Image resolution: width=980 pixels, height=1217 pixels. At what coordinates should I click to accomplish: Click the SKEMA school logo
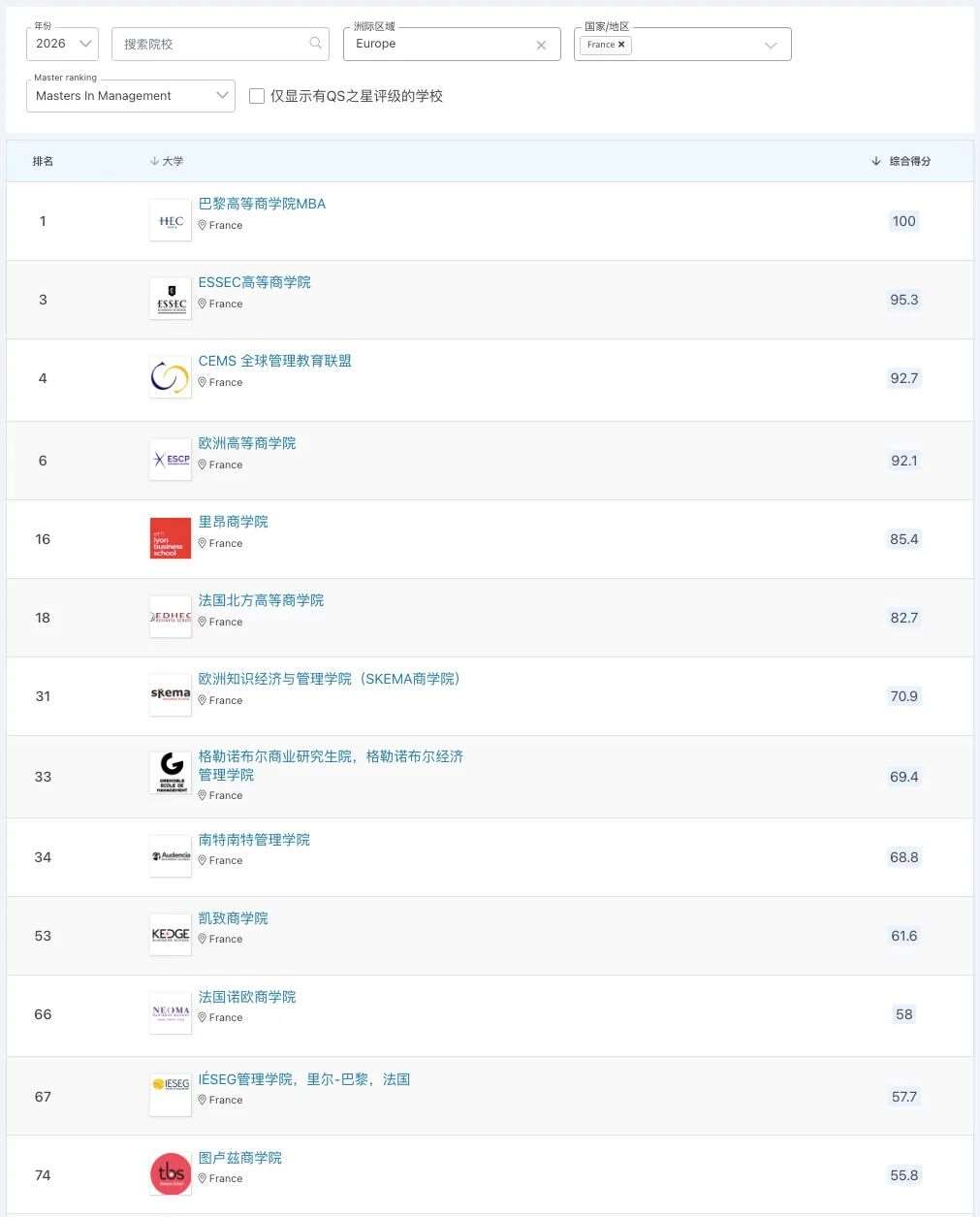click(171, 696)
